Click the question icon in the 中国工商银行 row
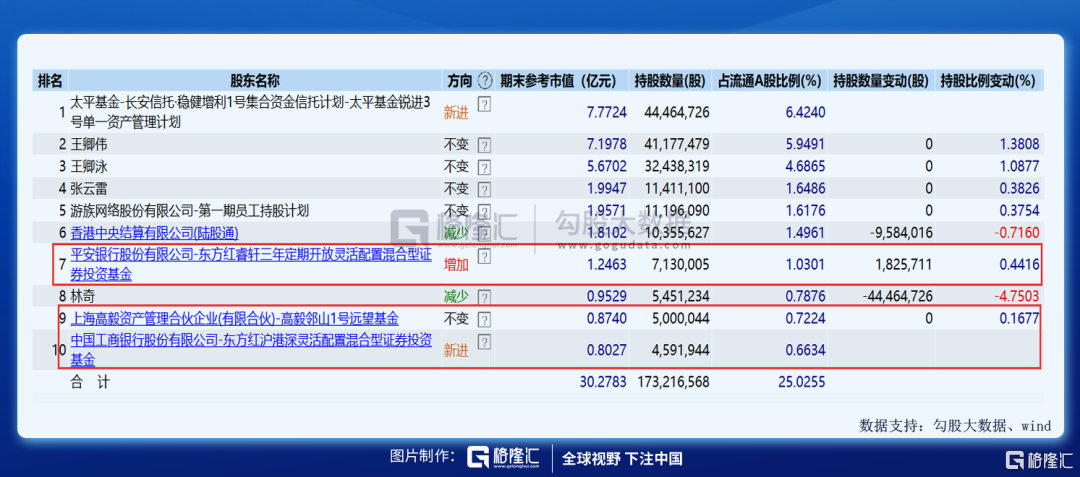 click(484, 341)
